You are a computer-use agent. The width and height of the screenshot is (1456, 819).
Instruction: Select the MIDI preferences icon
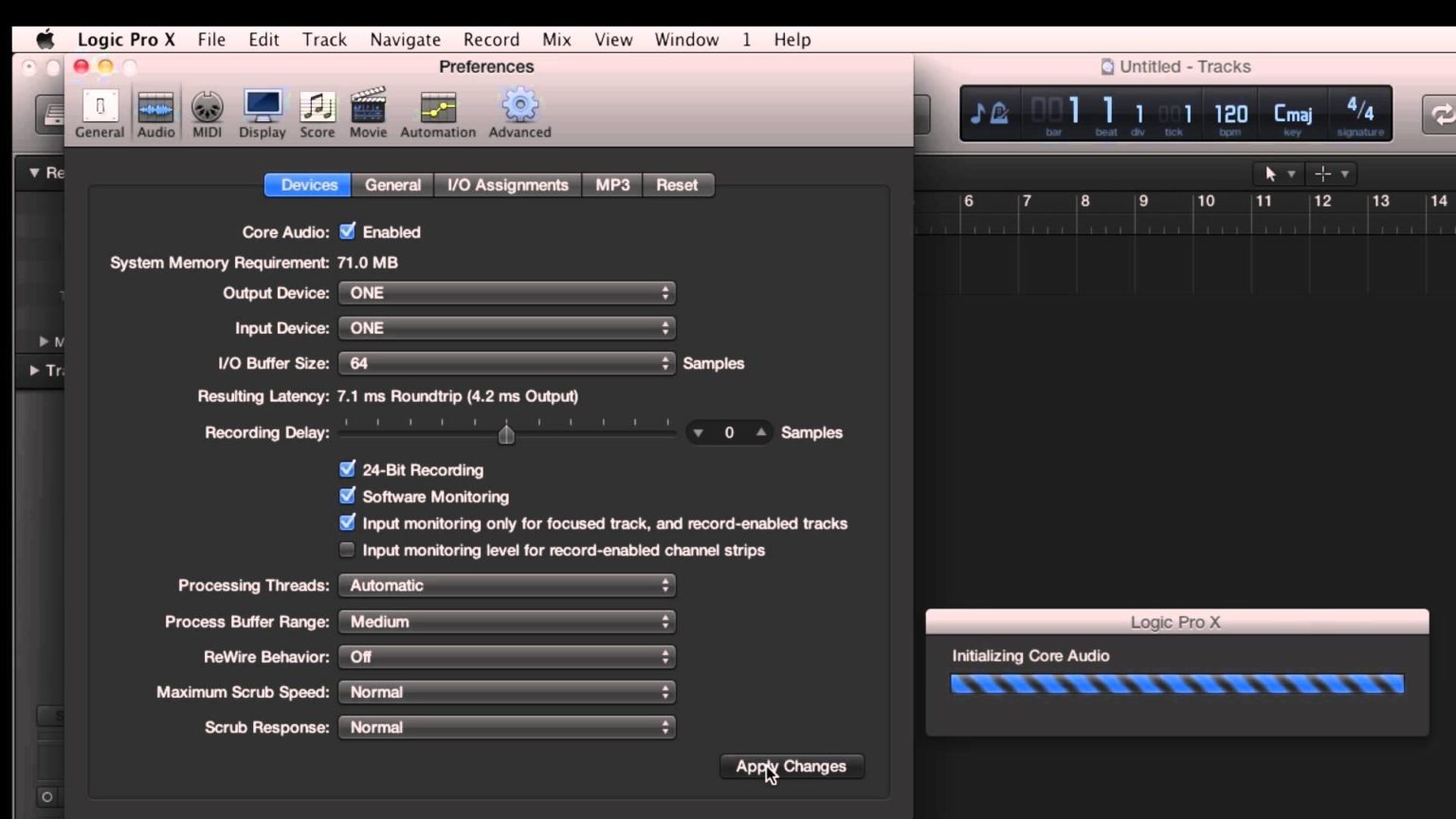pos(207,114)
